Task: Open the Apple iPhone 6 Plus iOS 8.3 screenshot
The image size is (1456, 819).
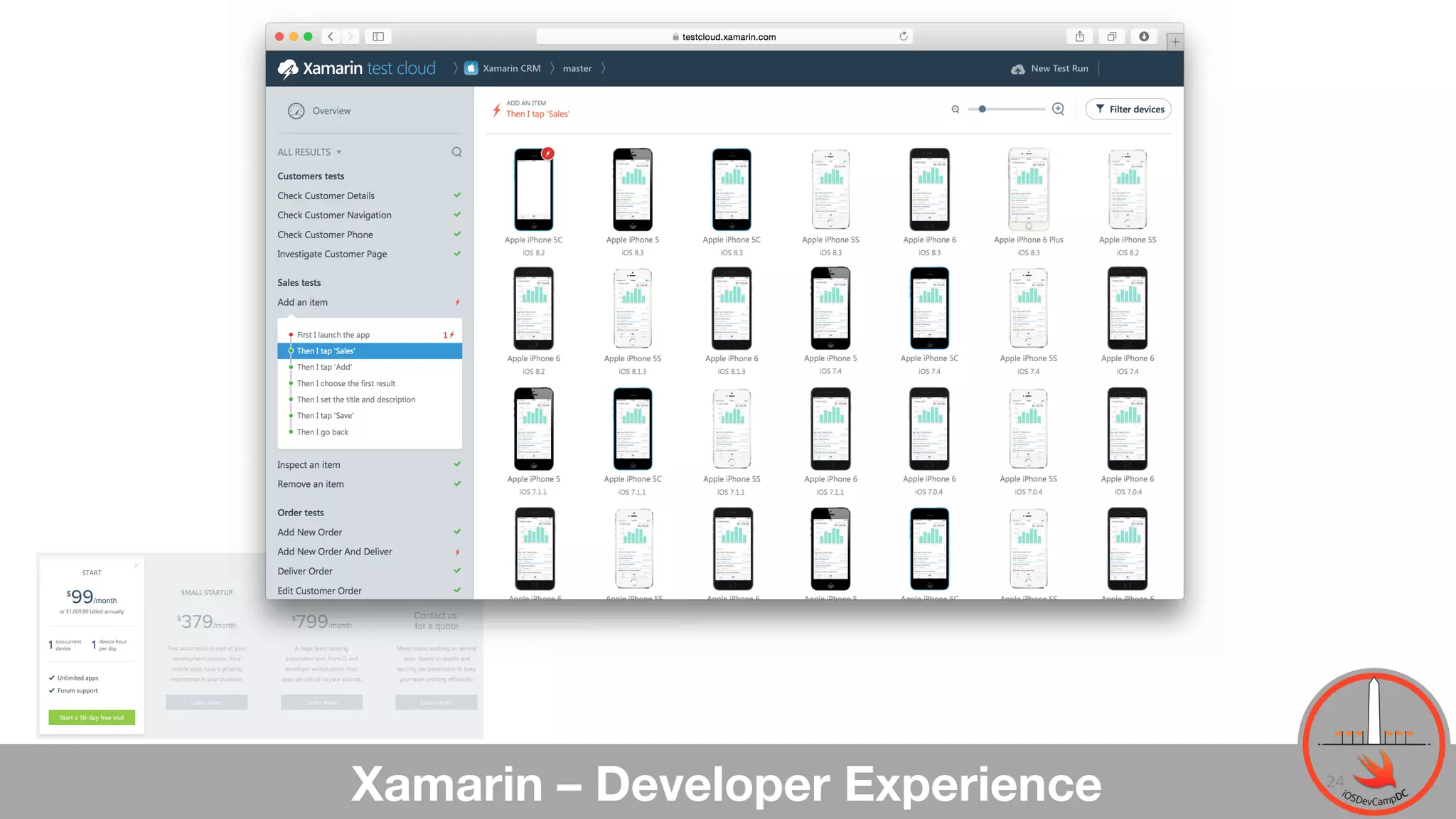Action: 1029,189
